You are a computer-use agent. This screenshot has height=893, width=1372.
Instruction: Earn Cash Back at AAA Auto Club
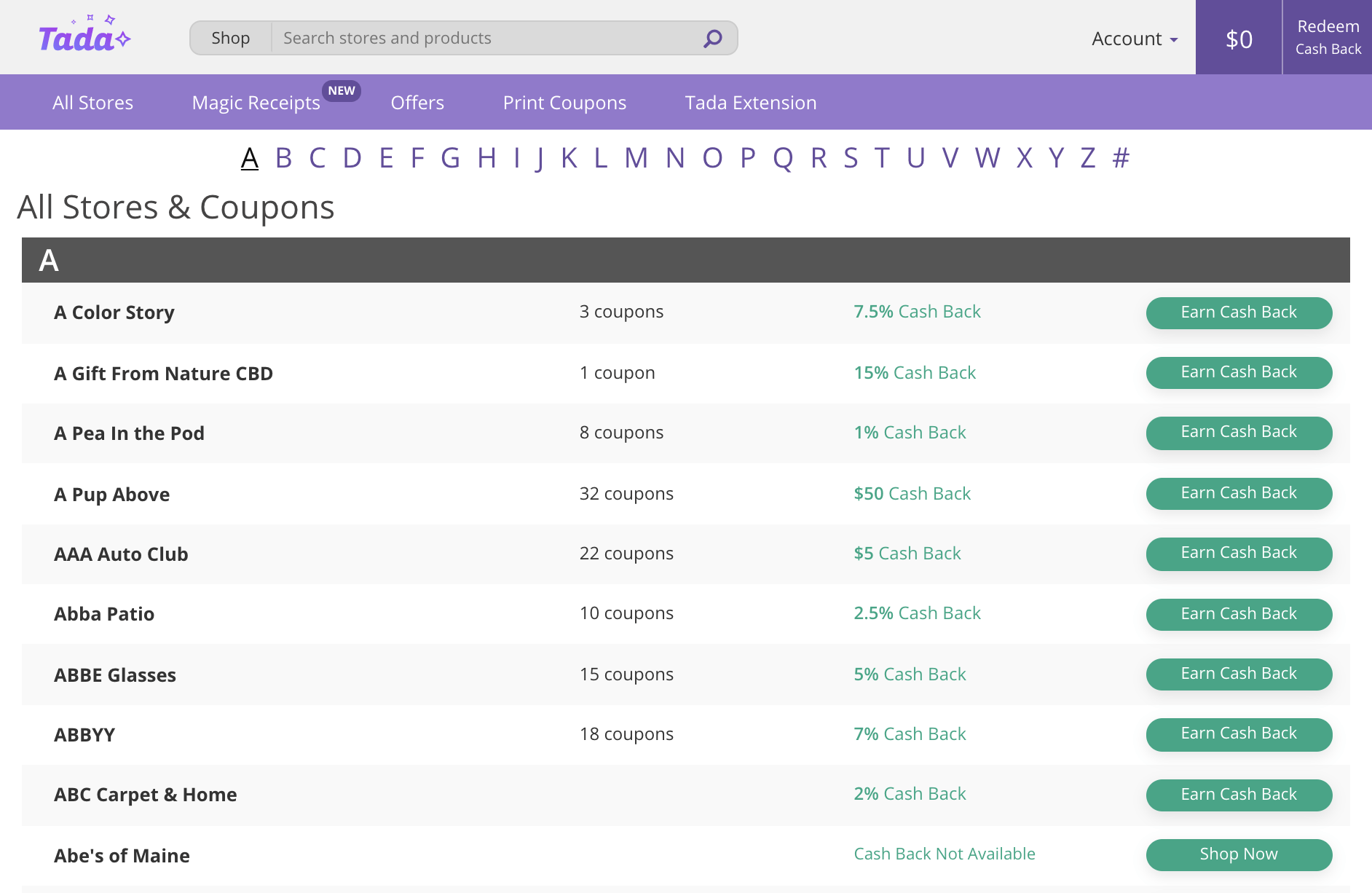pos(1239,554)
